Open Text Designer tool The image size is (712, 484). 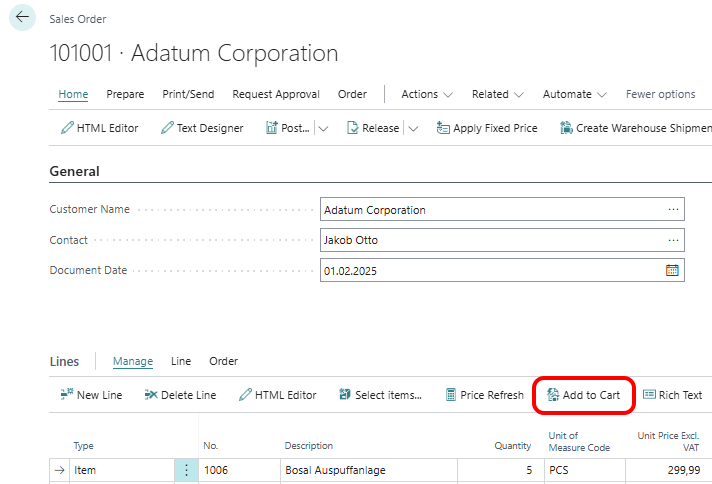click(202, 128)
